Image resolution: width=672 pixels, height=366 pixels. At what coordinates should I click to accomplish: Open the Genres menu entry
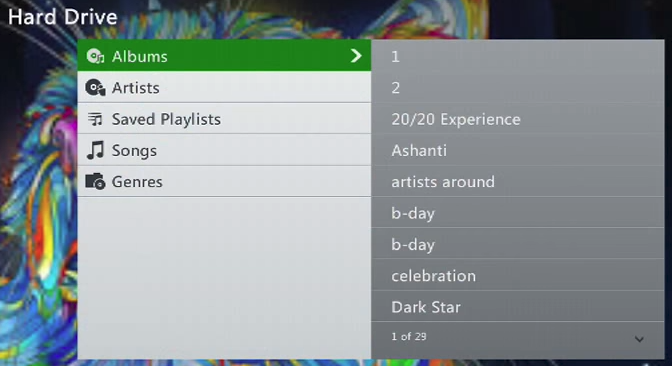(224, 181)
